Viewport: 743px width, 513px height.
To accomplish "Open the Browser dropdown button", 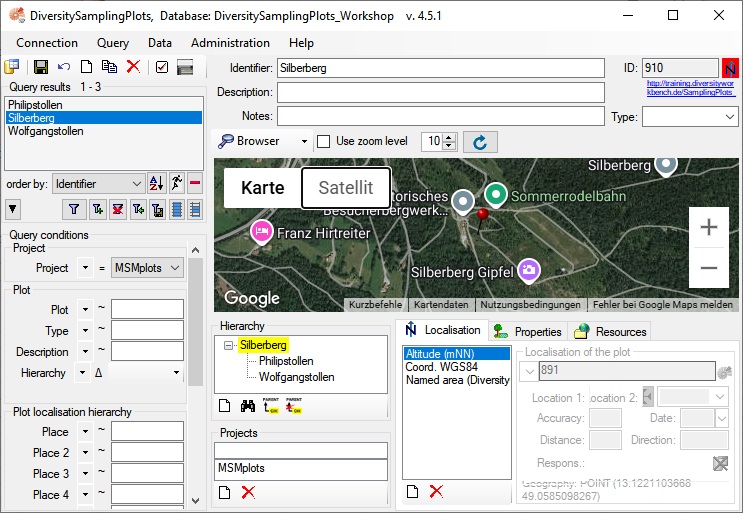I will point(305,142).
